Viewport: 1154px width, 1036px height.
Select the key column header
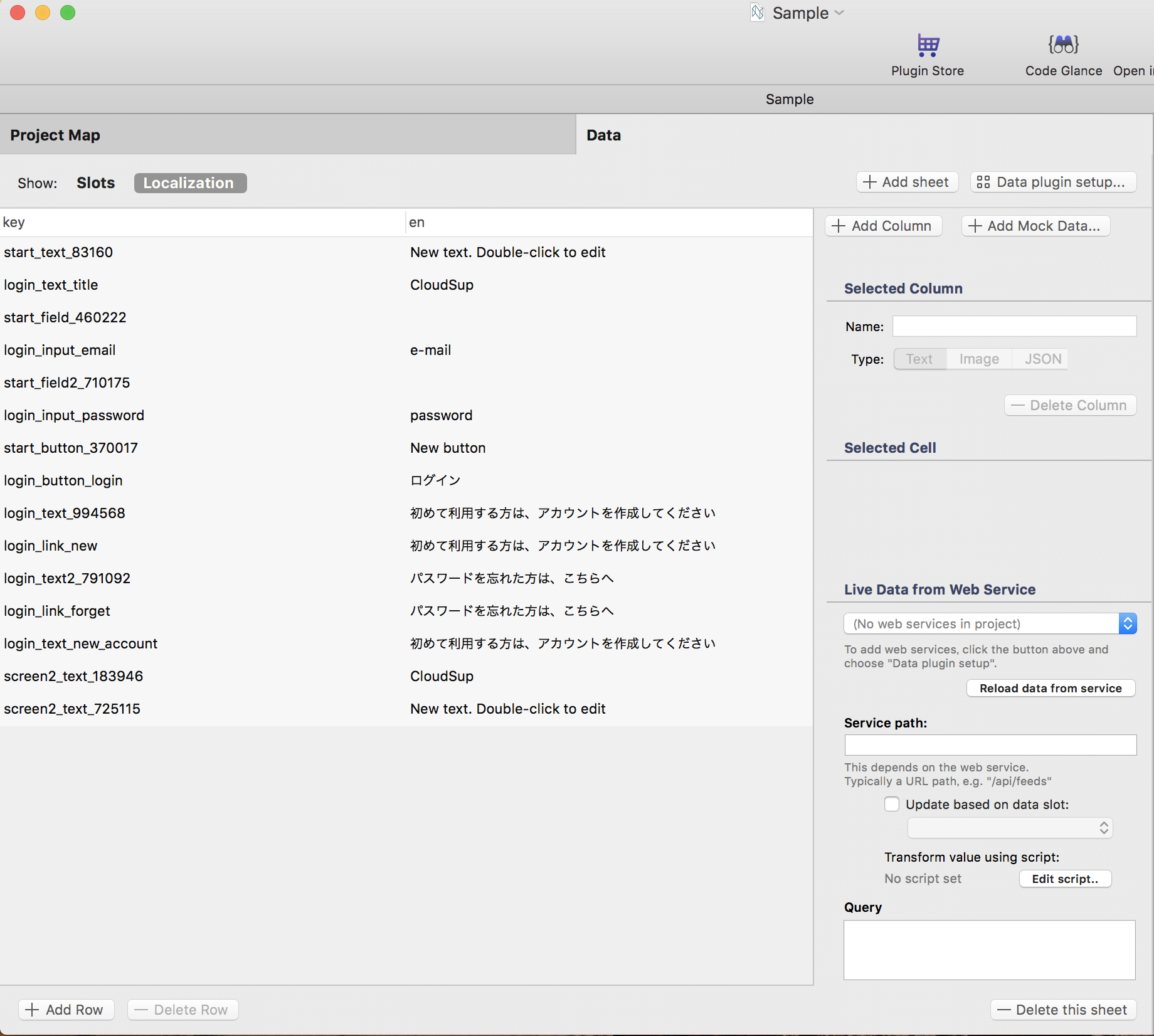(203, 222)
